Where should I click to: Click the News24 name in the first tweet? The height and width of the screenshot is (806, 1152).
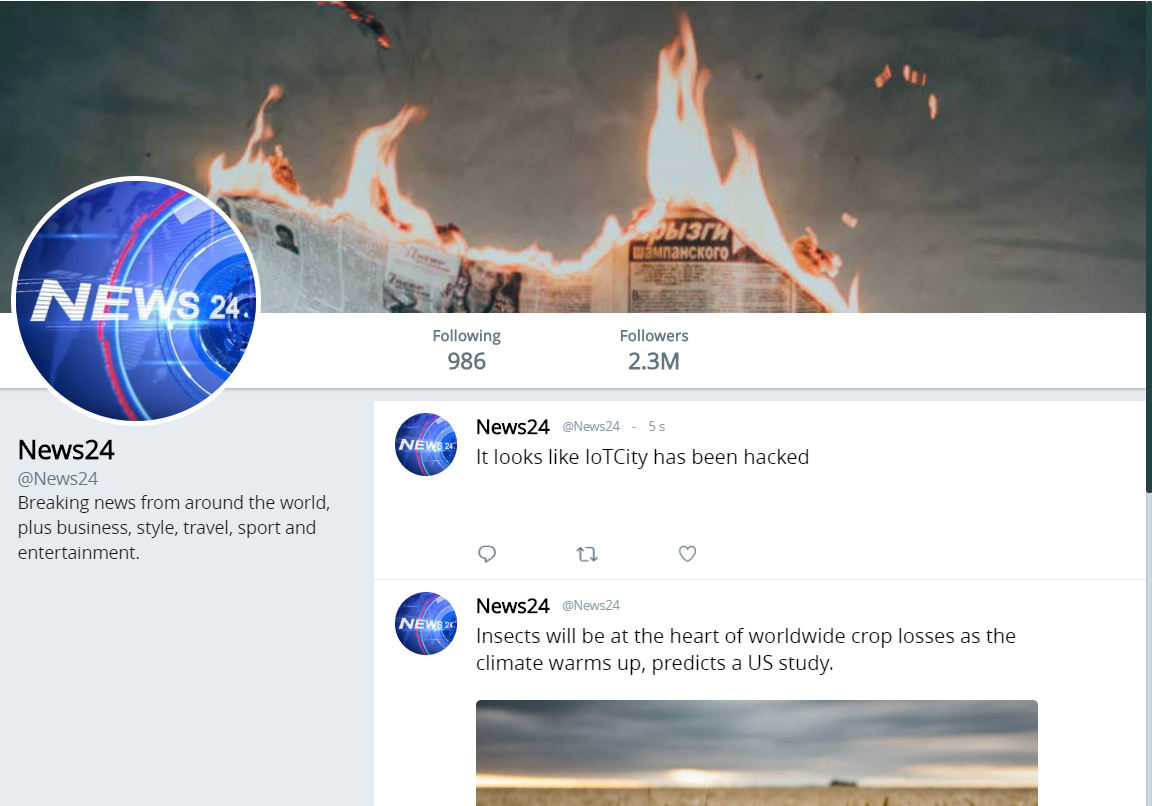coord(513,427)
